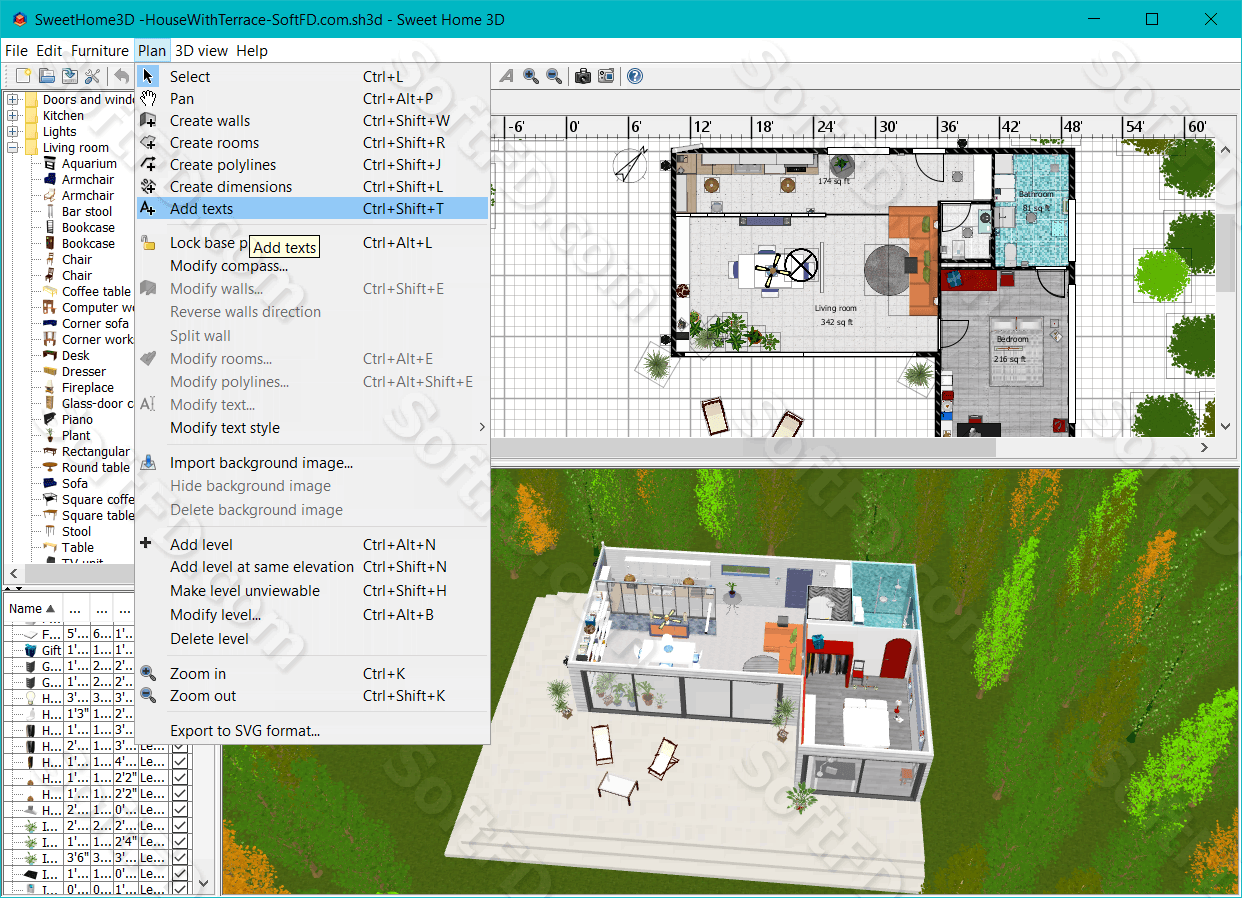The image size is (1242, 898).
Task: Click the New home toolbar icon
Action: [x=24, y=76]
